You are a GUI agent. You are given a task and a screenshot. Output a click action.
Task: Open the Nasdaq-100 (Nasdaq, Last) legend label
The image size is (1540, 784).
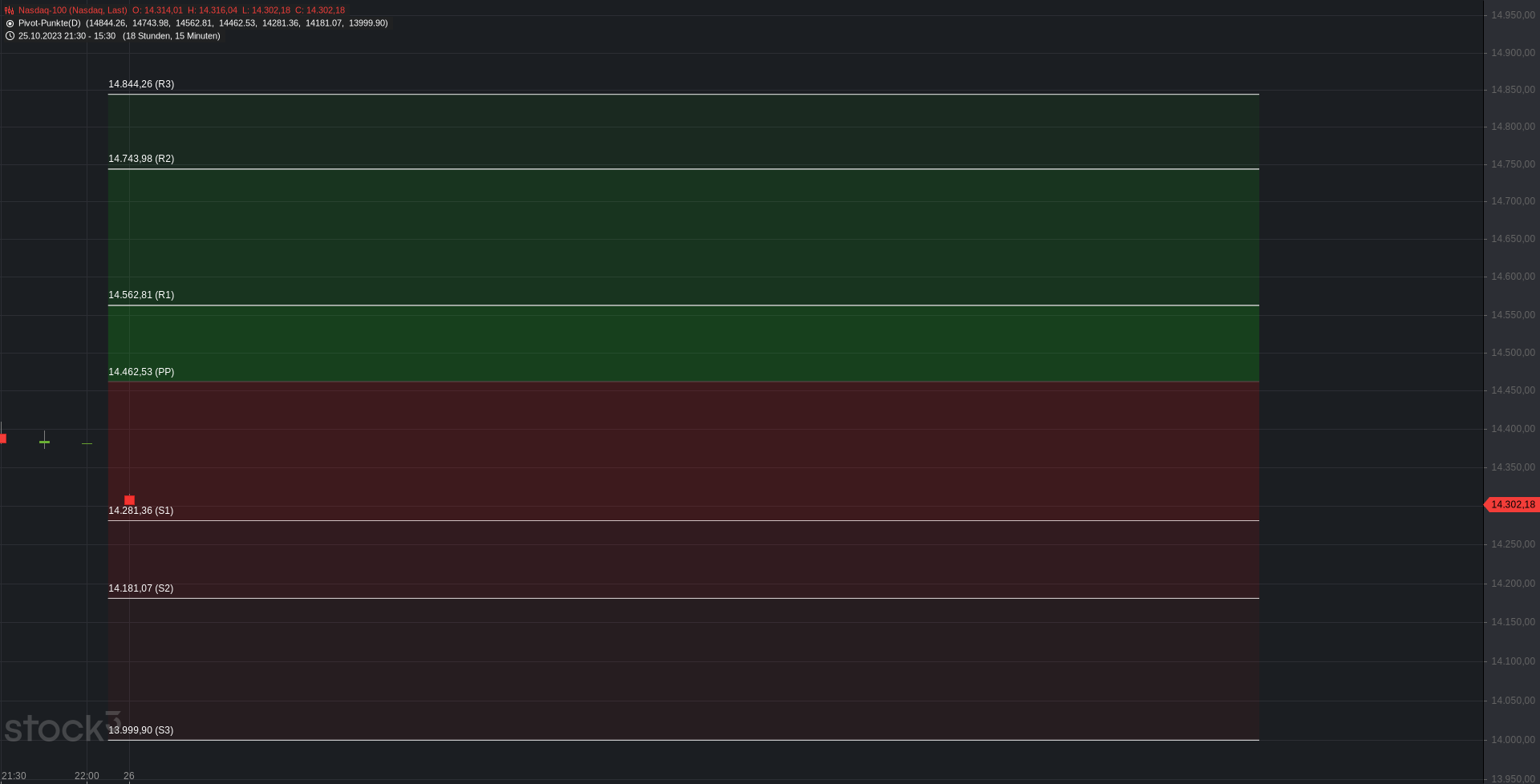pyautogui.click(x=73, y=10)
